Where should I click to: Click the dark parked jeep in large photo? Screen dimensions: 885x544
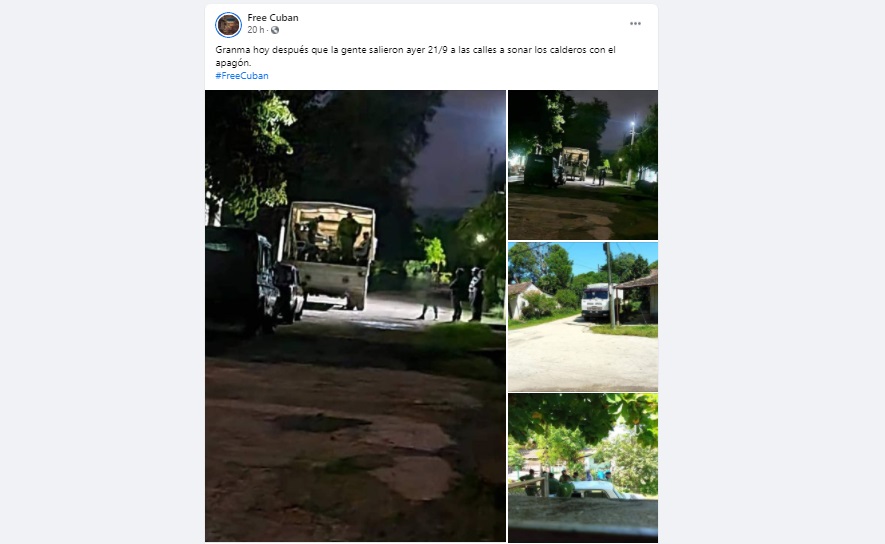coord(242,280)
